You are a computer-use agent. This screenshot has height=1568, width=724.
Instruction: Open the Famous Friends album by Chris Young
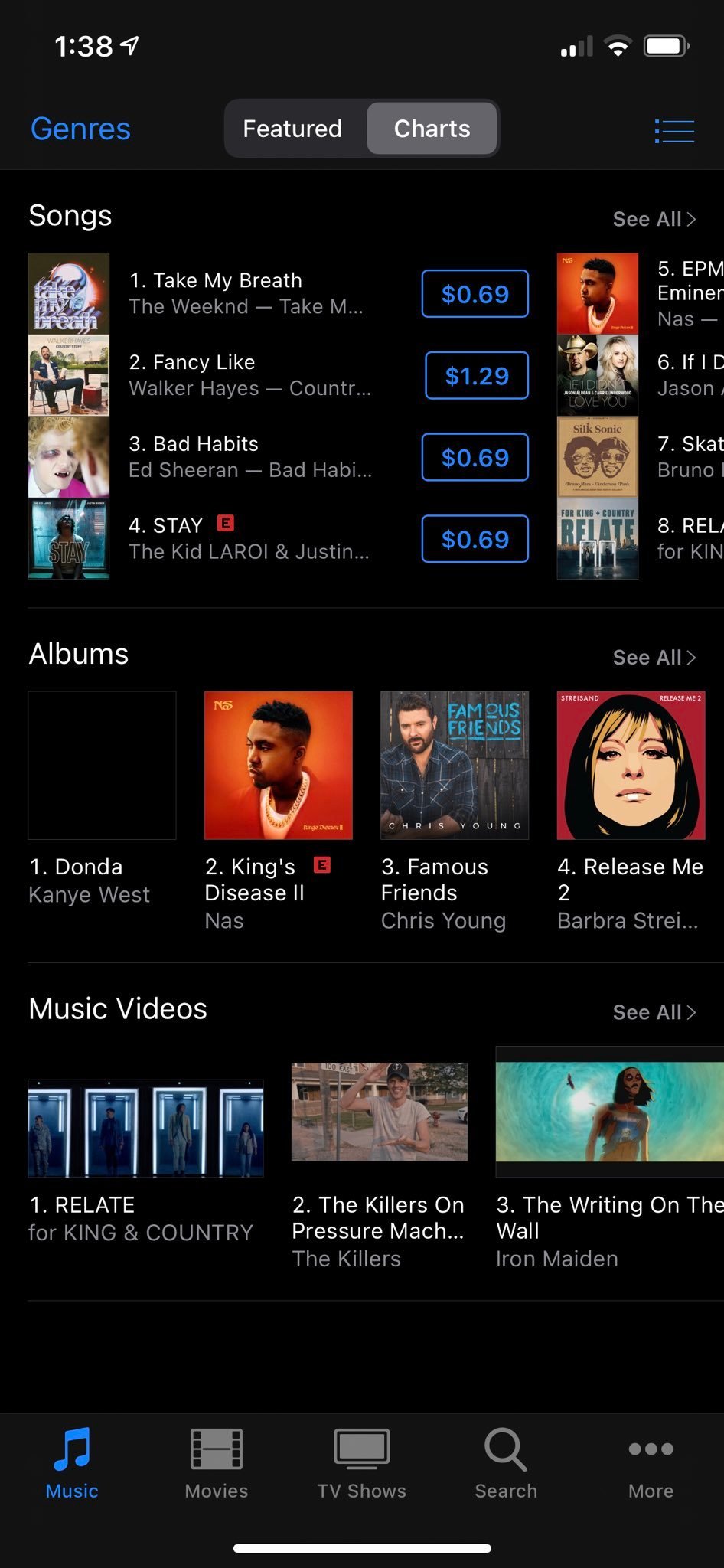click(455, 766)
